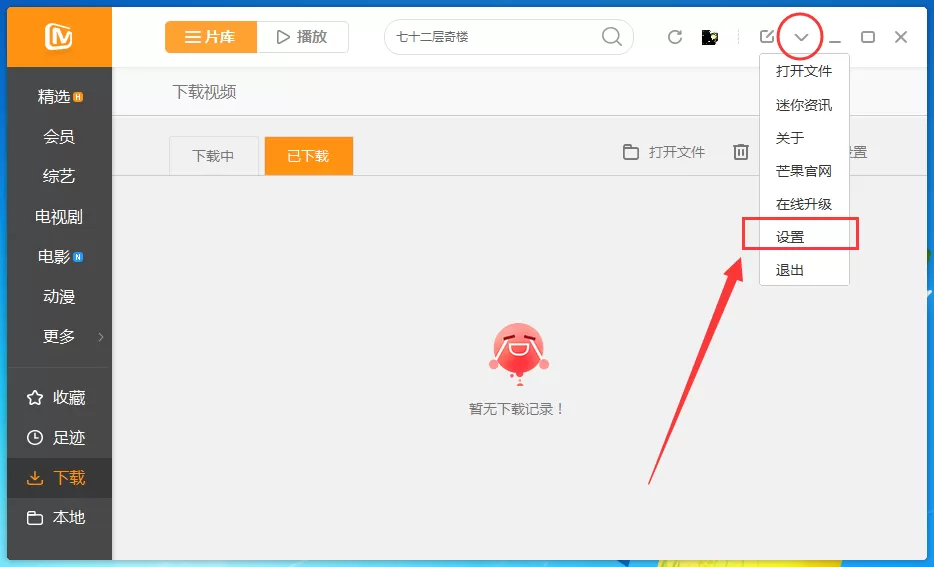Image resolution: width=934 pixels, height=567 pixels.
Task: Click the magnifier search icon
Action: [612, 37]
